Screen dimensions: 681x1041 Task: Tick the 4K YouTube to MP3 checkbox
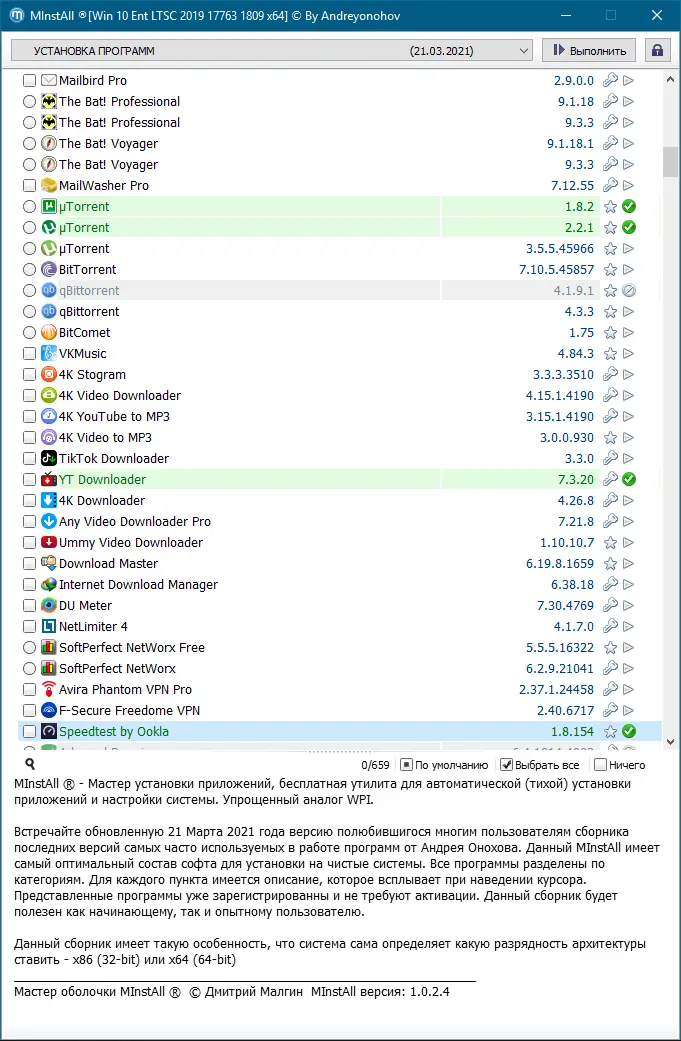(29, 417)
